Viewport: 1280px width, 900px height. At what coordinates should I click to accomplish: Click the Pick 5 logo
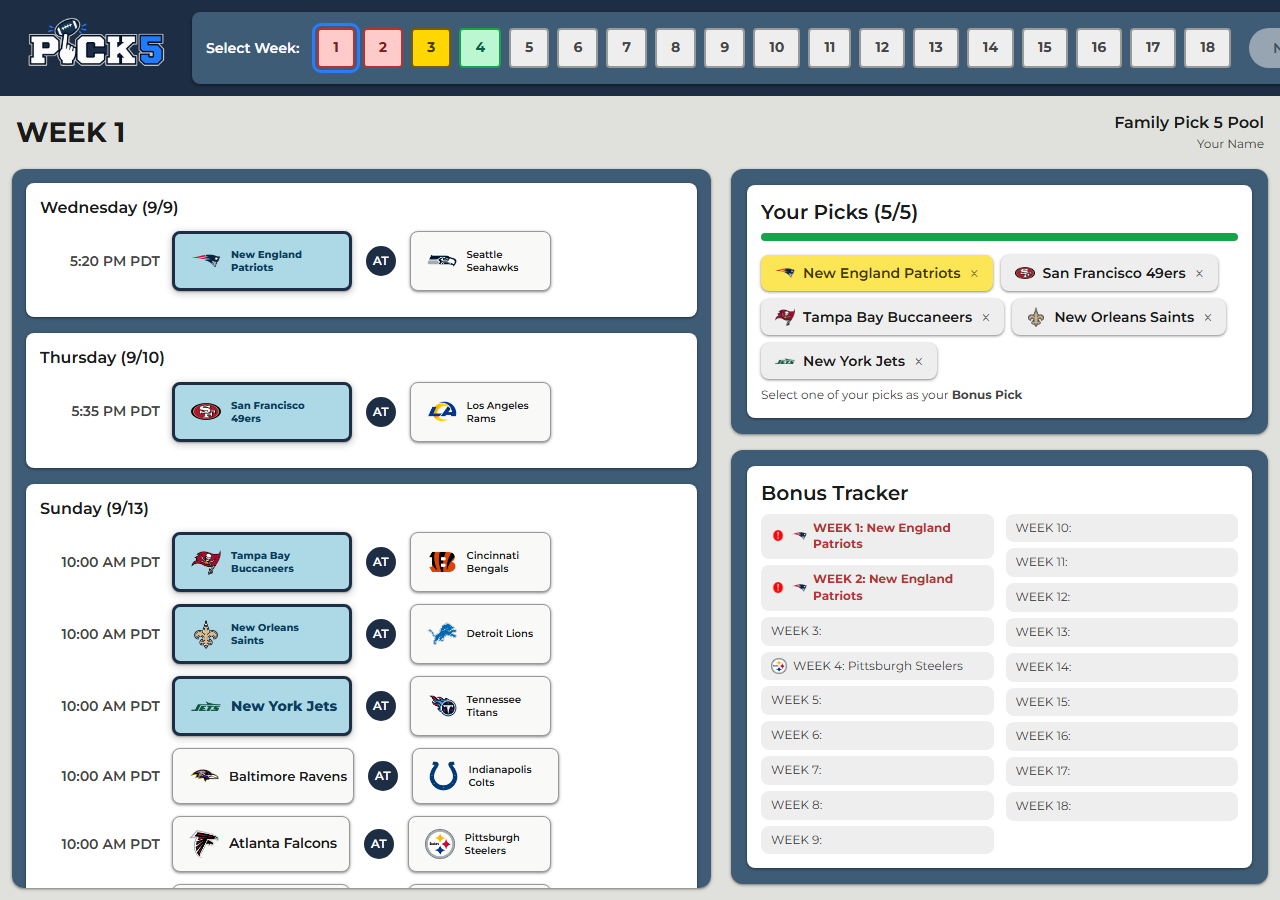96,44
